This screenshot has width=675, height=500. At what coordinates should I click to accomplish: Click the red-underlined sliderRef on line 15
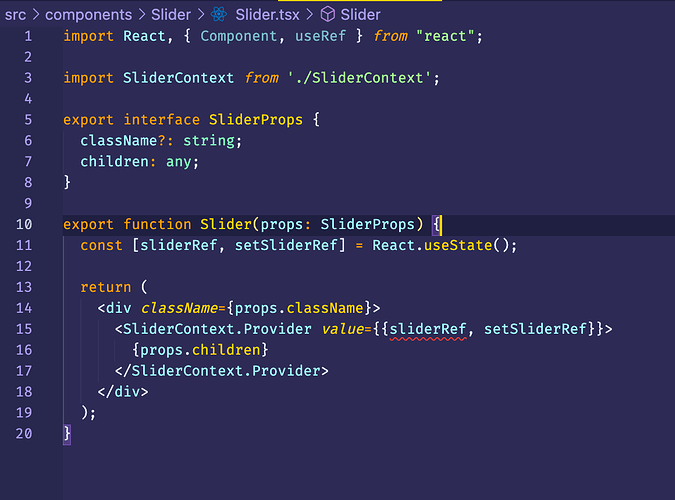[428, 328]
